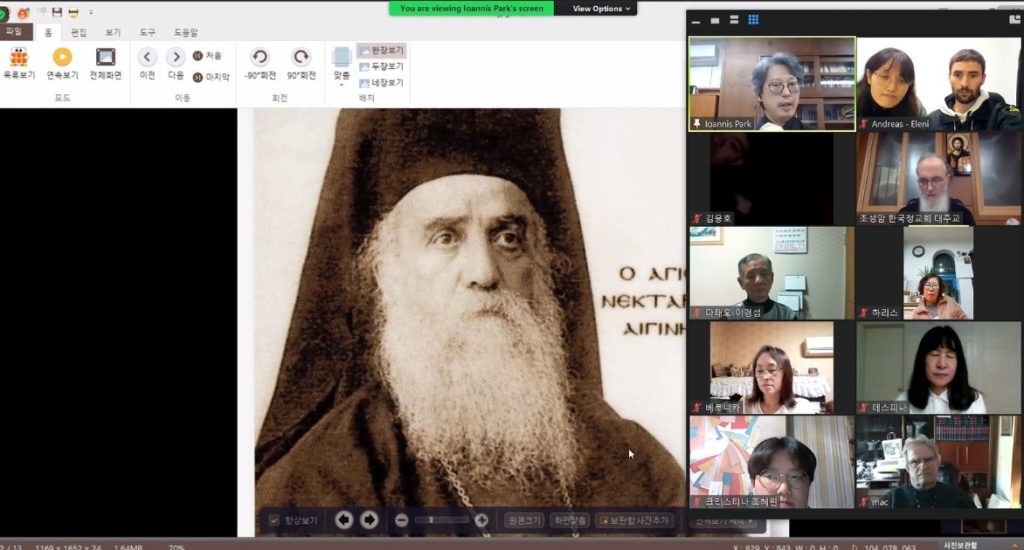The width and height of the screenshot is (1024, 550).
Task: Click zoom-in plus icon on bottom toolbar
Action: (x=482, y=520)
